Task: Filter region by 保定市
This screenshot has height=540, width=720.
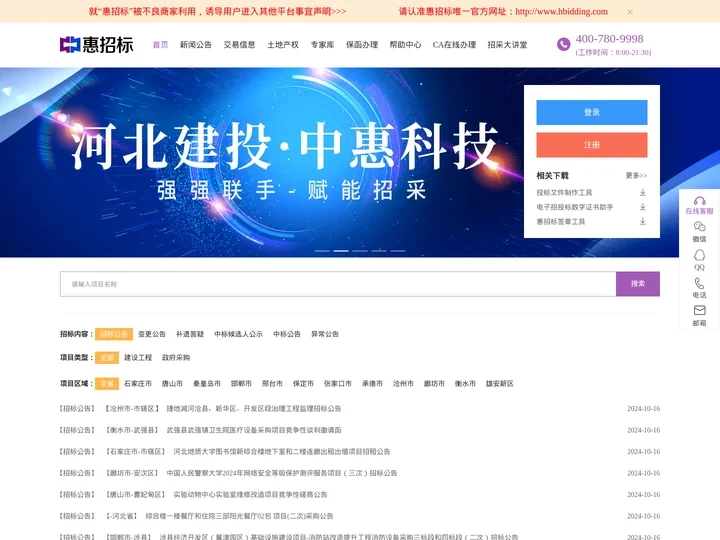Action: point(303,383)
